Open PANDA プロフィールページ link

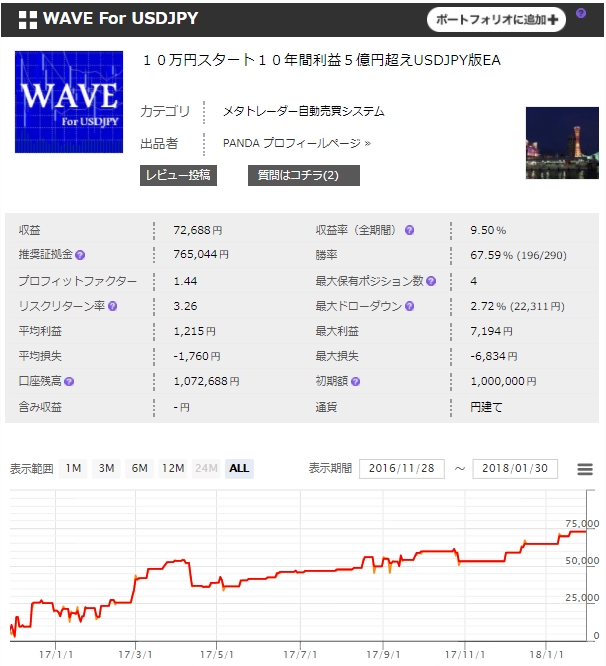pos(296,143)
